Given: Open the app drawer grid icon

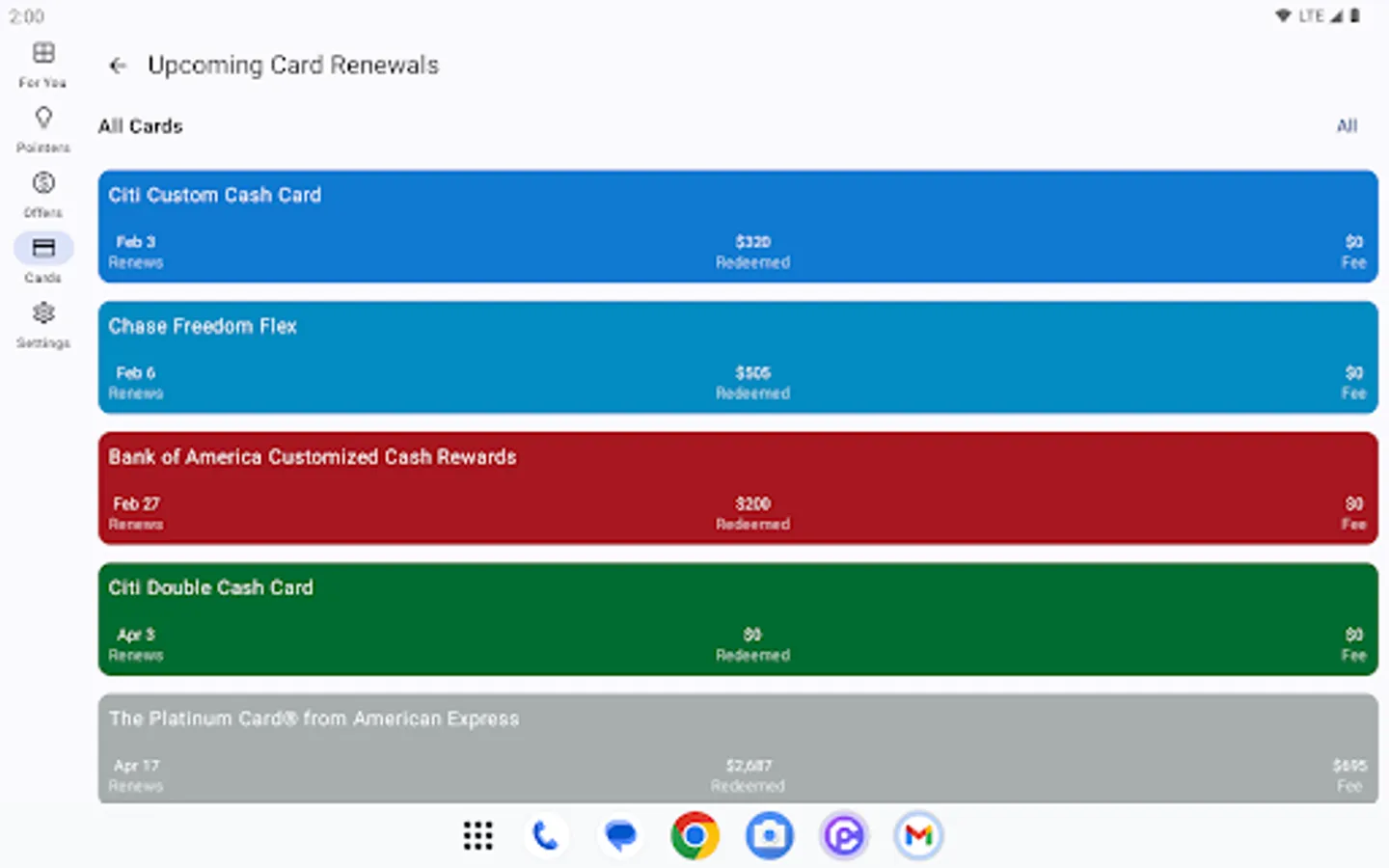Looking at the screenshot, I should tap(477, 835).
